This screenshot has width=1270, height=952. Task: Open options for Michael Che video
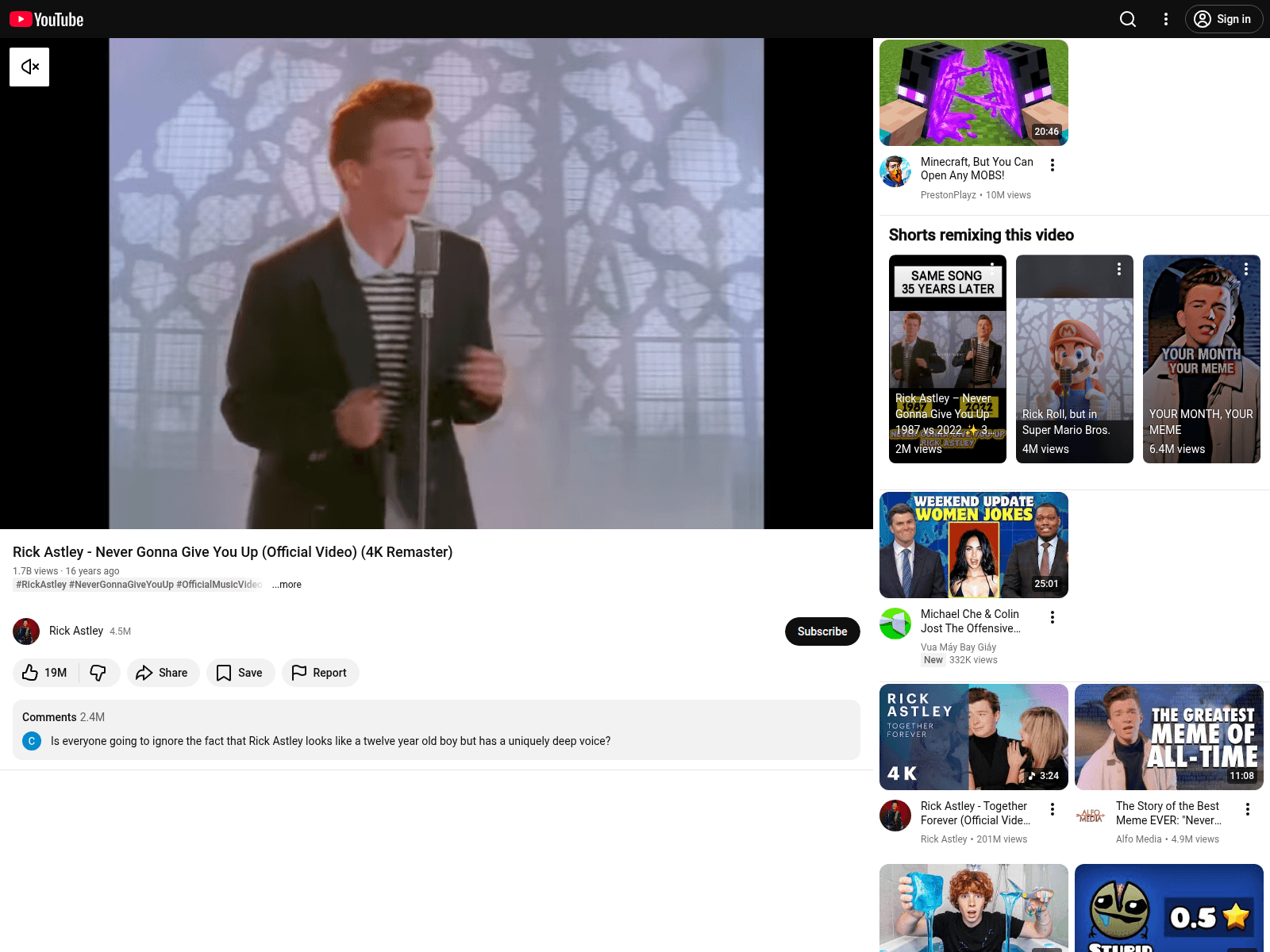coord(1053,617)
